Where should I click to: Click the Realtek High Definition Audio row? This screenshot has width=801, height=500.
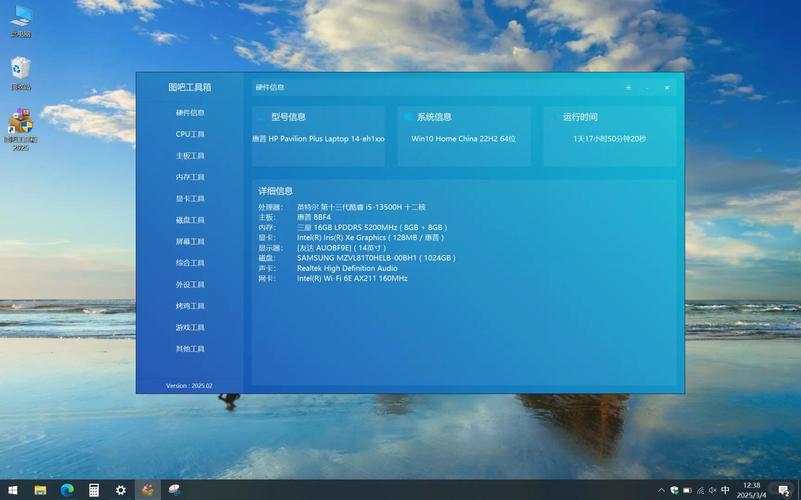327,268
